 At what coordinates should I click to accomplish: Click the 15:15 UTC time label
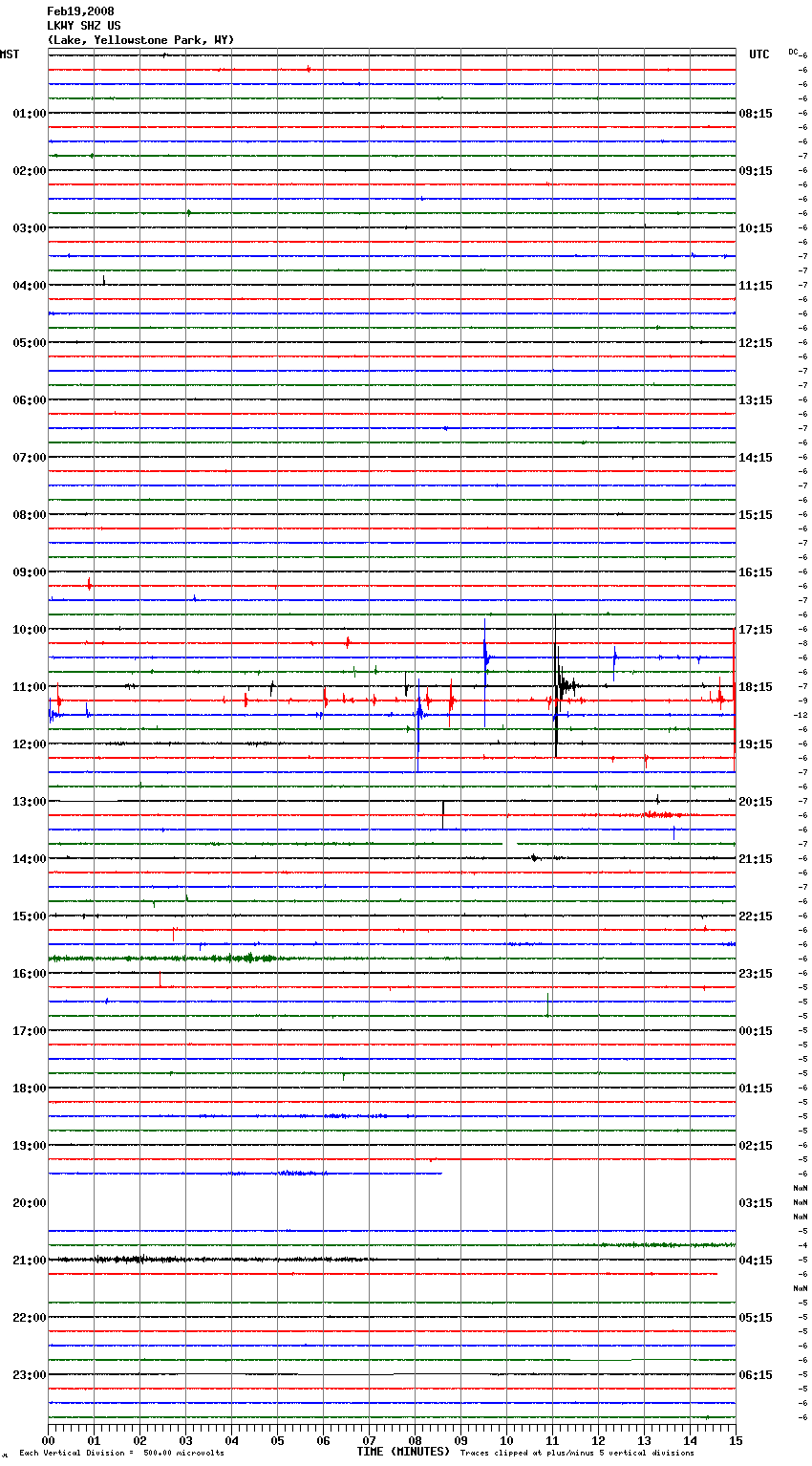click(x=756, y=515)
